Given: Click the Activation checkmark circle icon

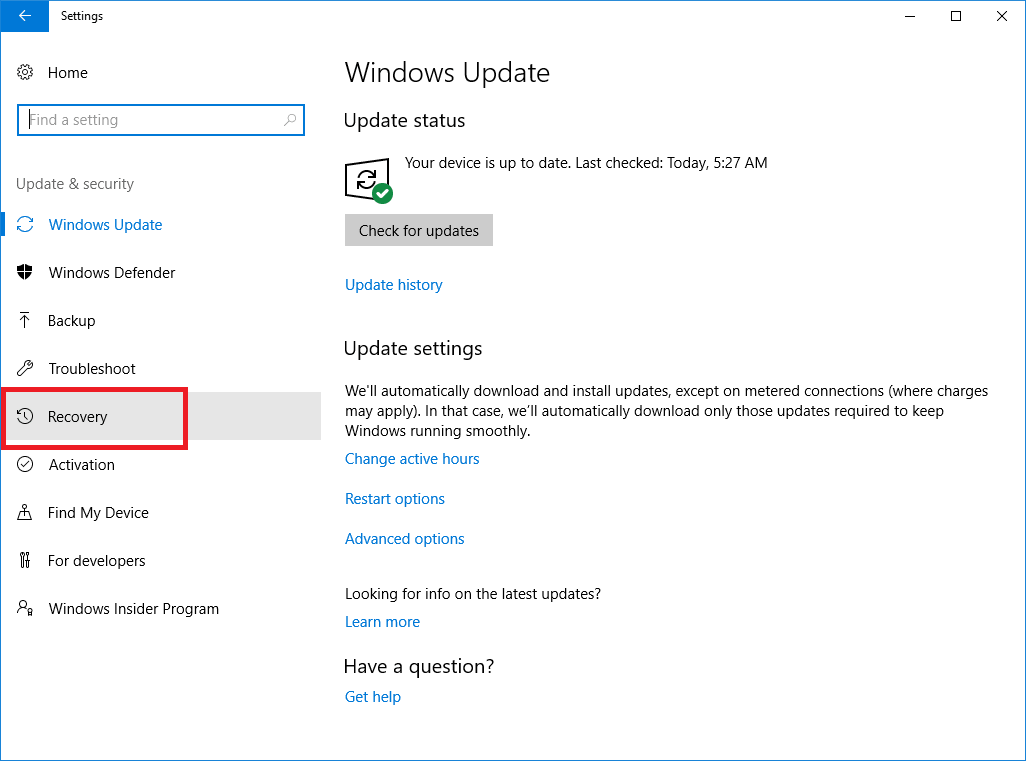Looking at the screenshot, I should 26,465.
